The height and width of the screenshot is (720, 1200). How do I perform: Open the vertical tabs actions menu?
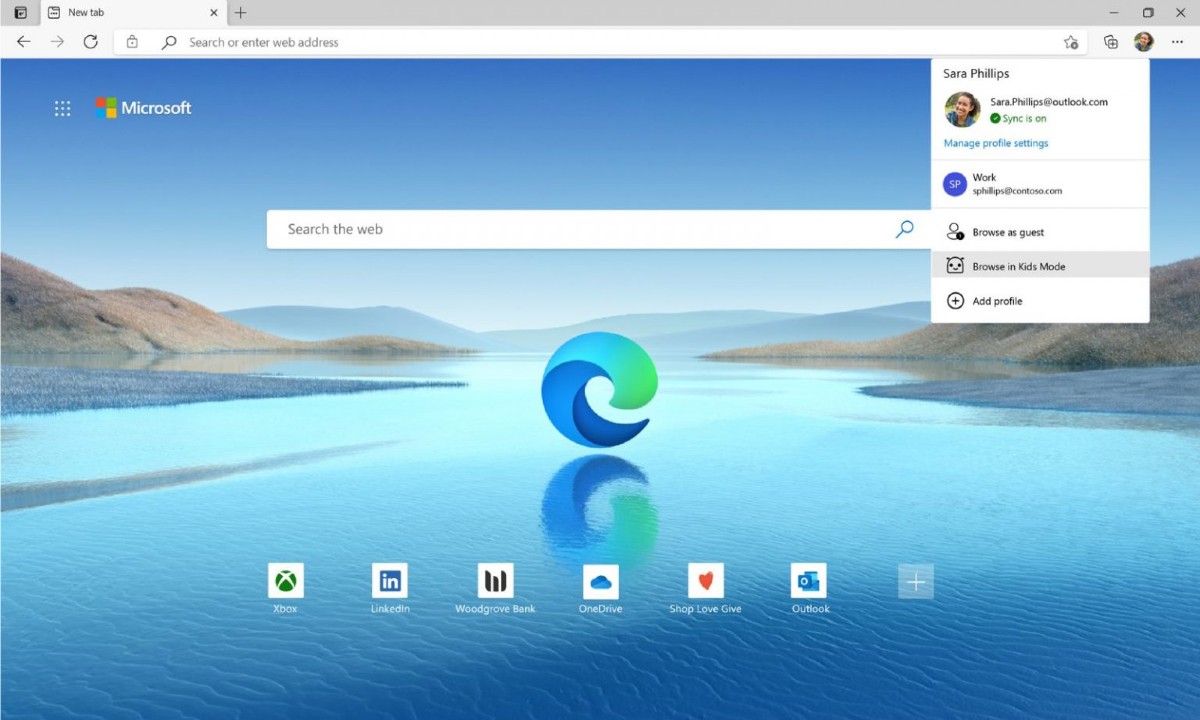[20, 13]
